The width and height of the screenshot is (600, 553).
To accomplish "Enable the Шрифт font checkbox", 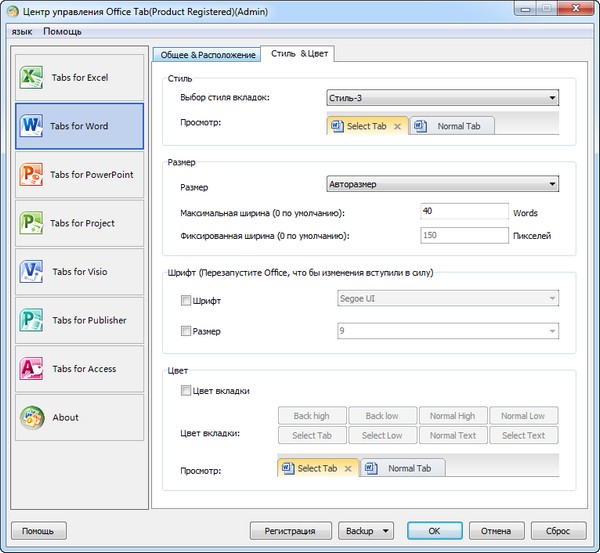I will [186, 300].
